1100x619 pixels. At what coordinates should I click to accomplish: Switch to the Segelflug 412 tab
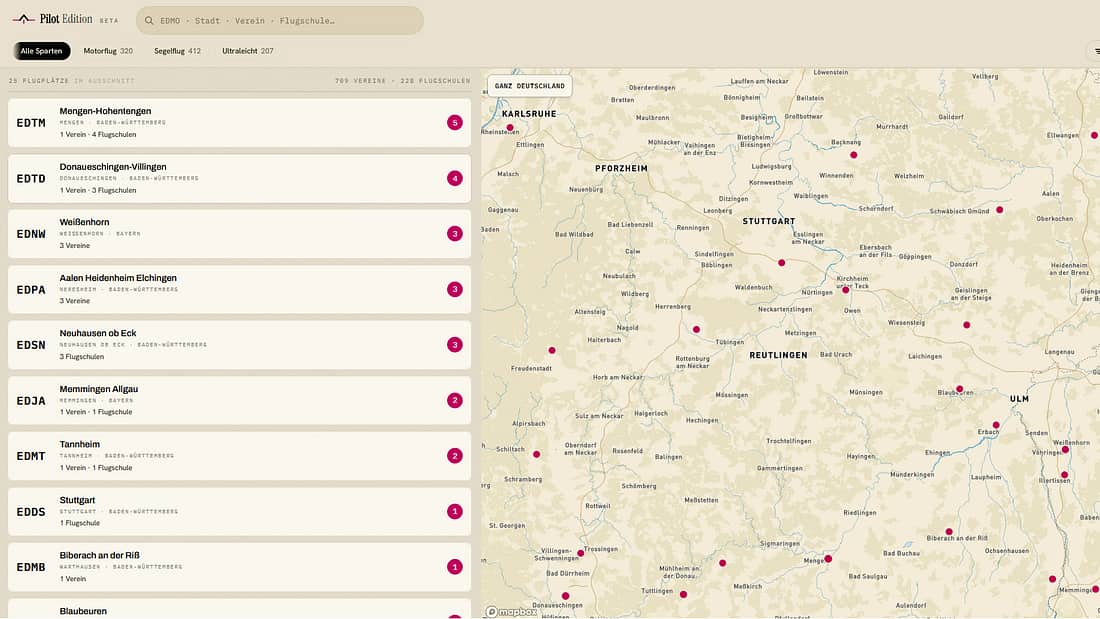tap(177, 51)
